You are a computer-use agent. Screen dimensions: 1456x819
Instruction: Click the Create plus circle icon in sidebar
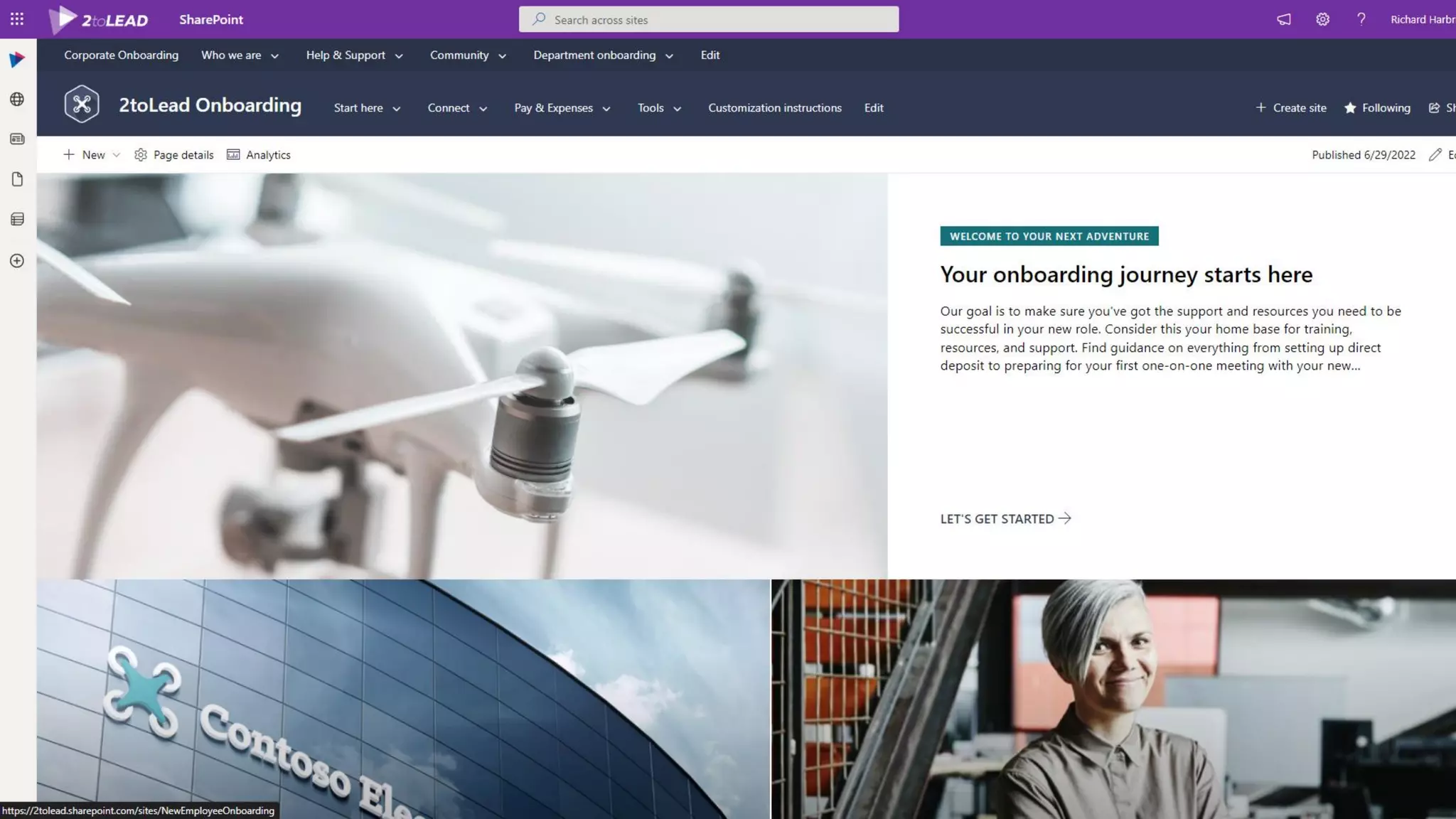[x=17, y=261]
